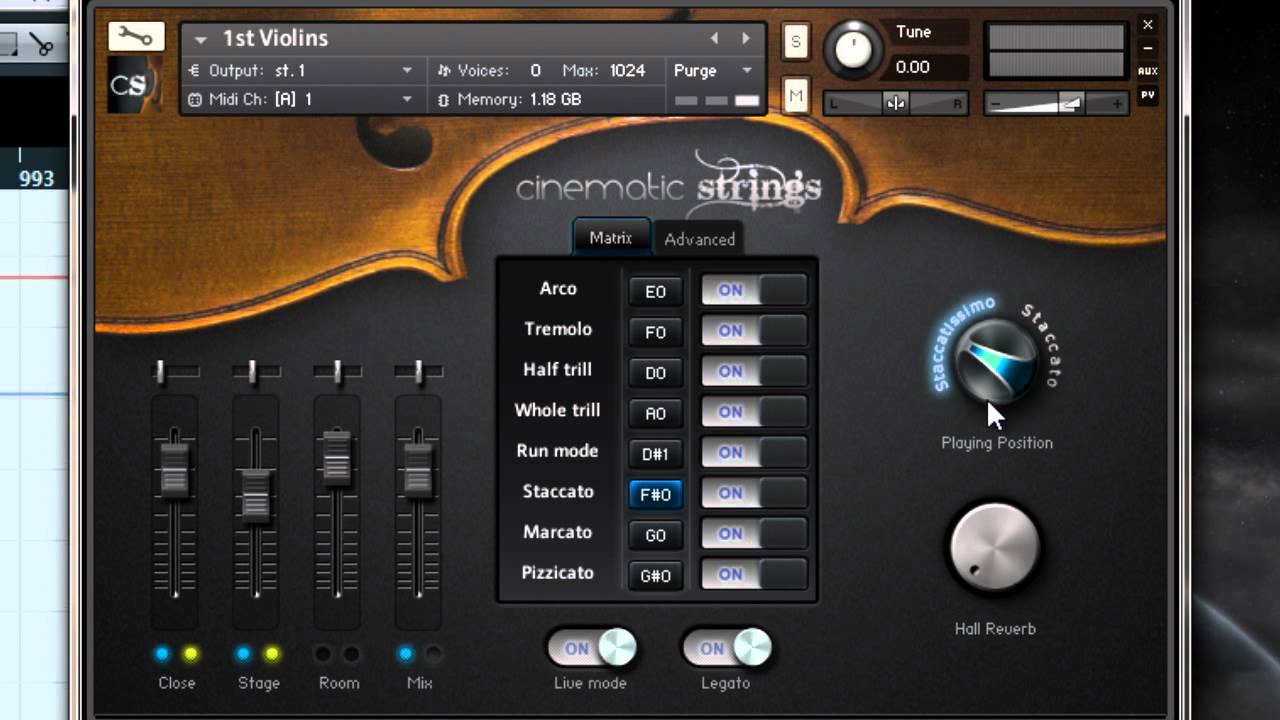Viewport: 1280px width, 720px height.
Task: Toggle Pizzicato ON switch
Action: click(x=754, y=574)
